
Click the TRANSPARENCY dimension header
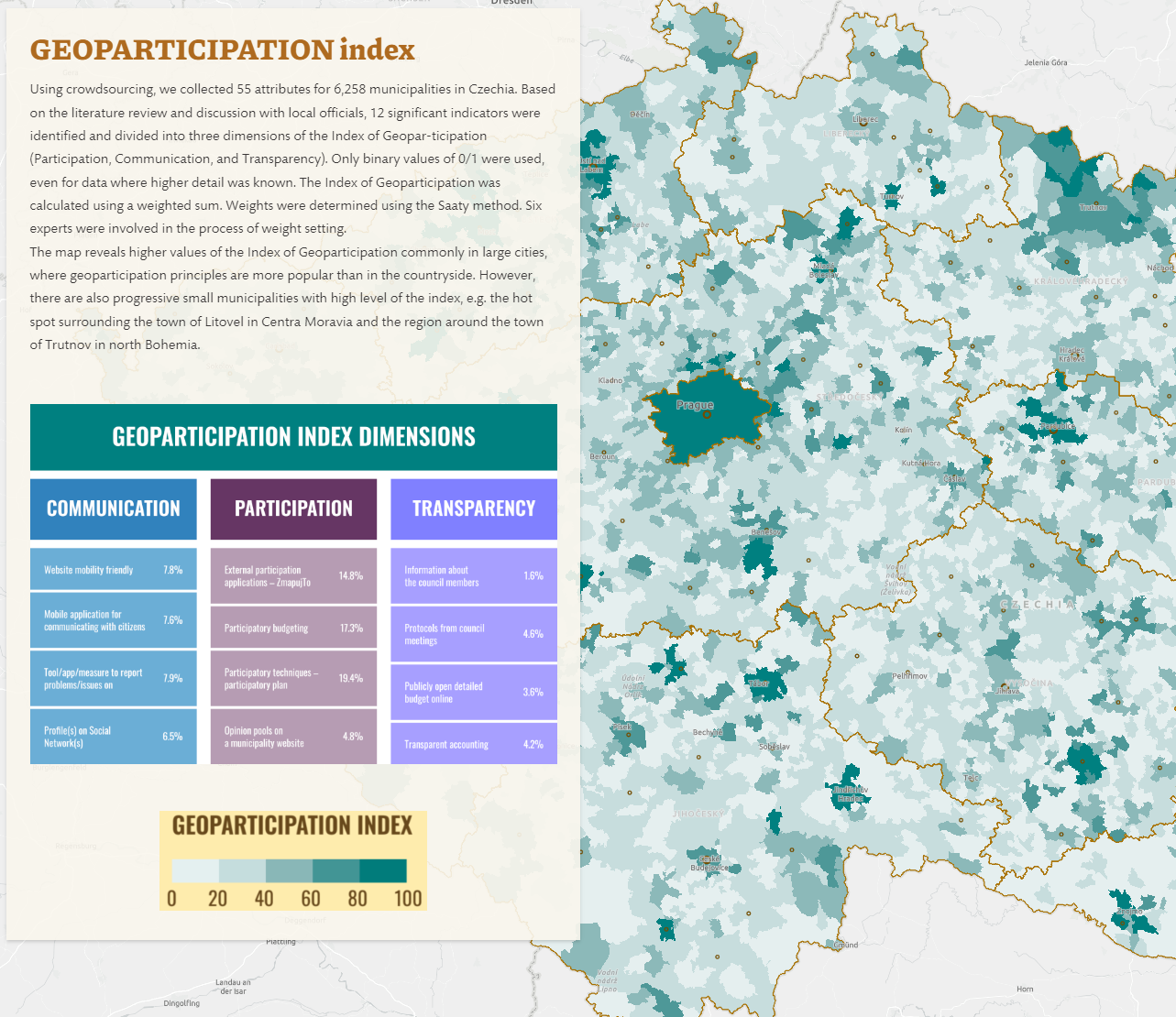tap(474, 508)
